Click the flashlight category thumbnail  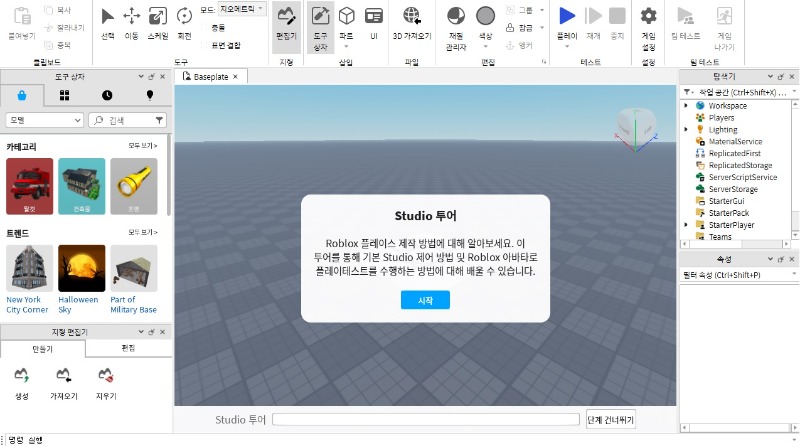point(134,186)
